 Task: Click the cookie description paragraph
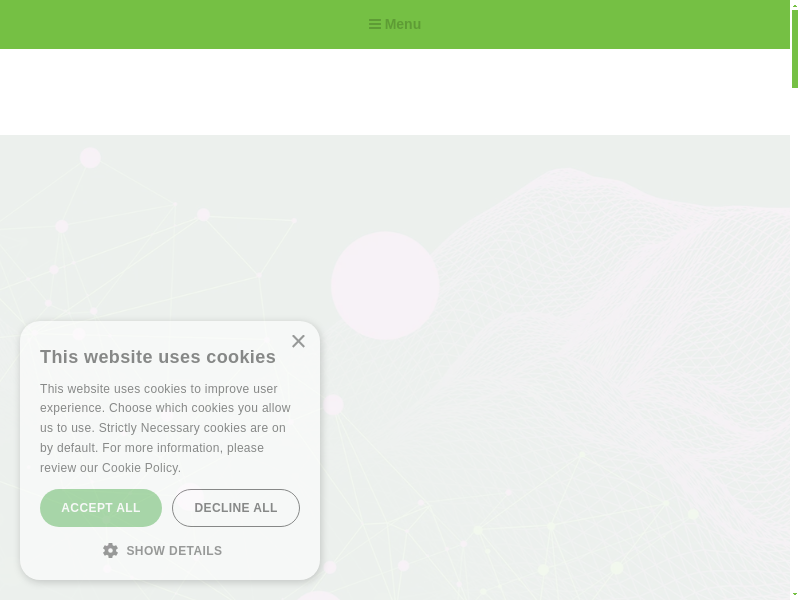point(165,428)
